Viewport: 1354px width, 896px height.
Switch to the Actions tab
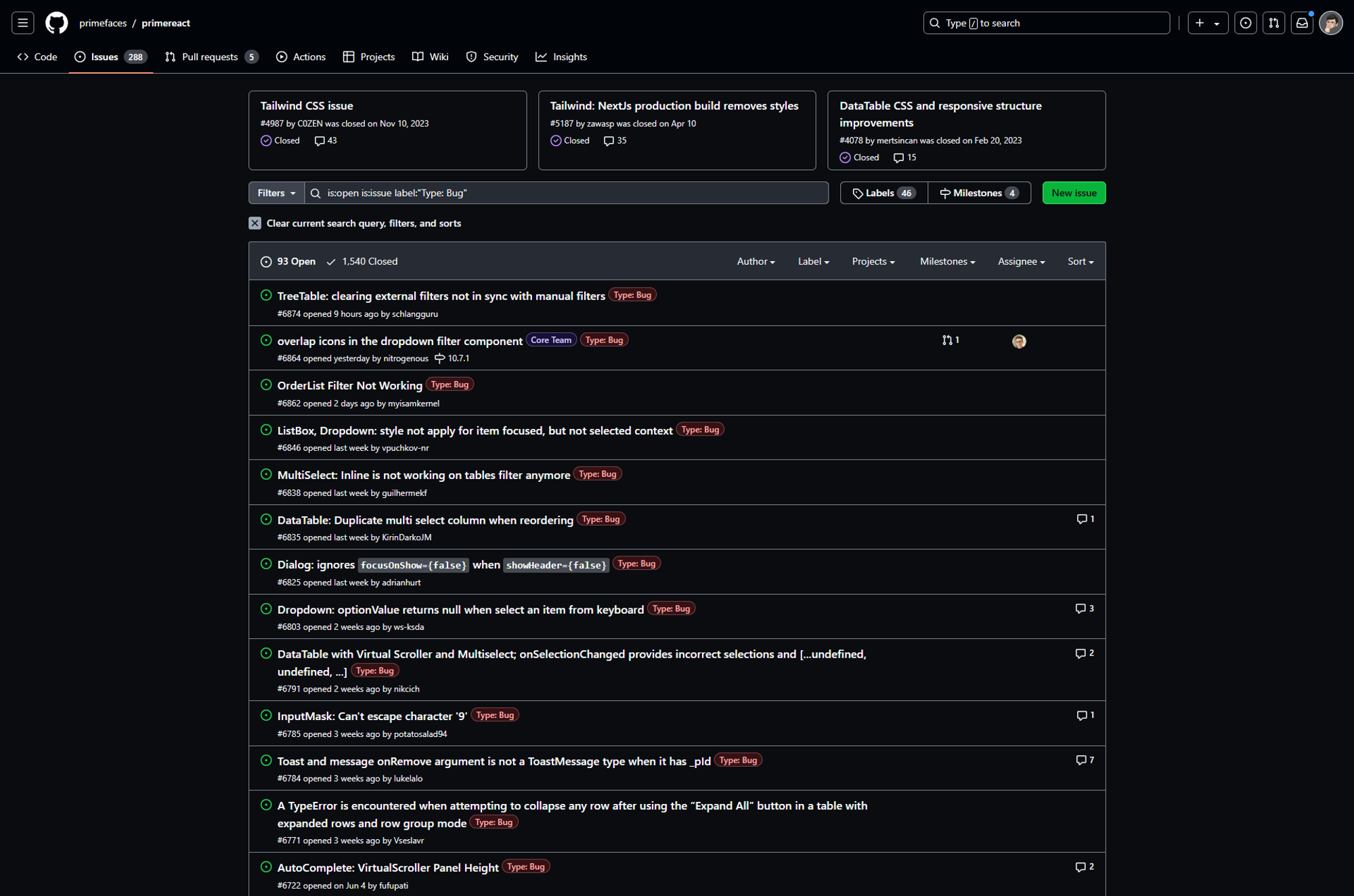301,57
